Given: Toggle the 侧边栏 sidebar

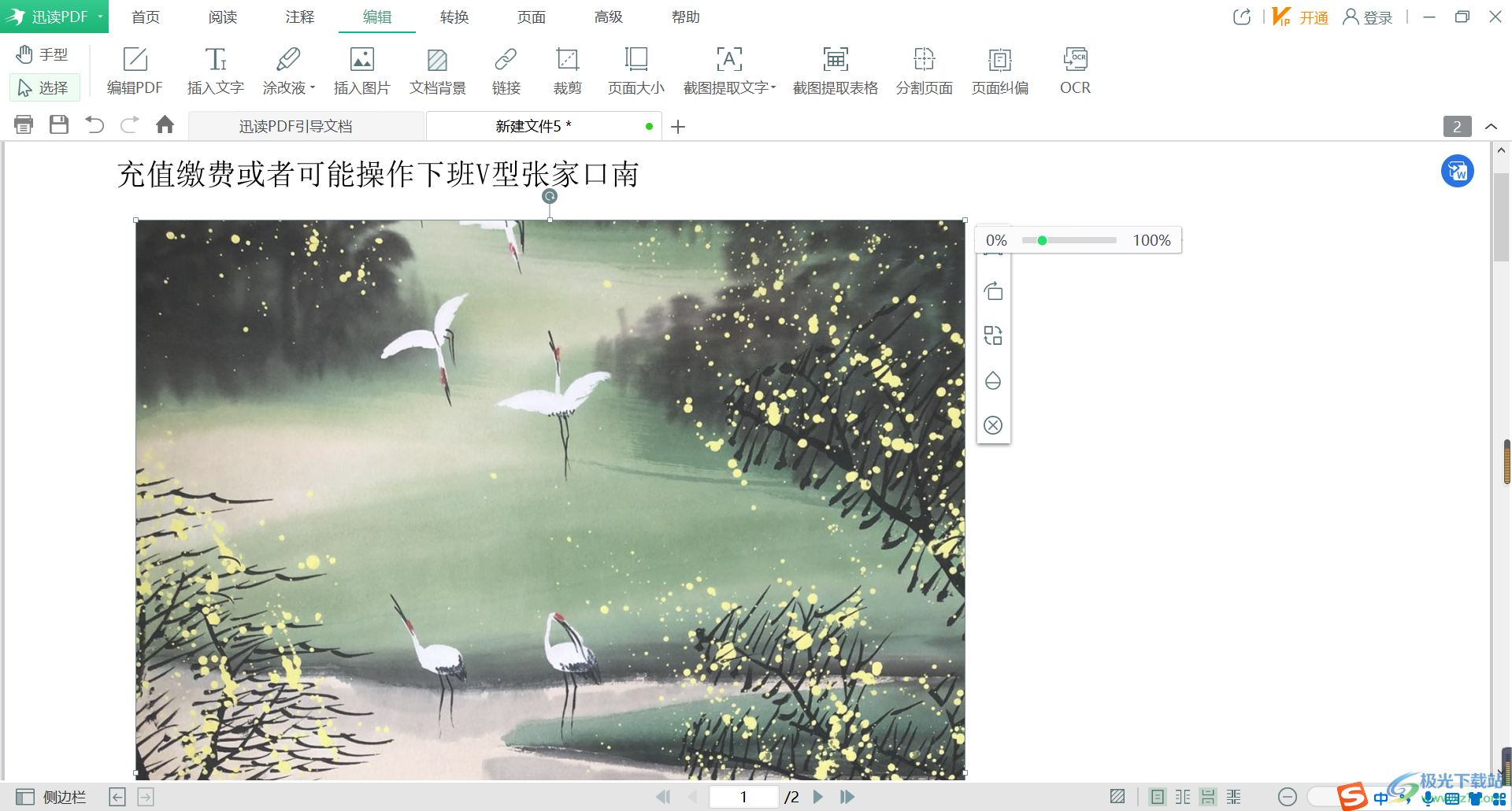Looking at the screenshot, I should [51, 797].
